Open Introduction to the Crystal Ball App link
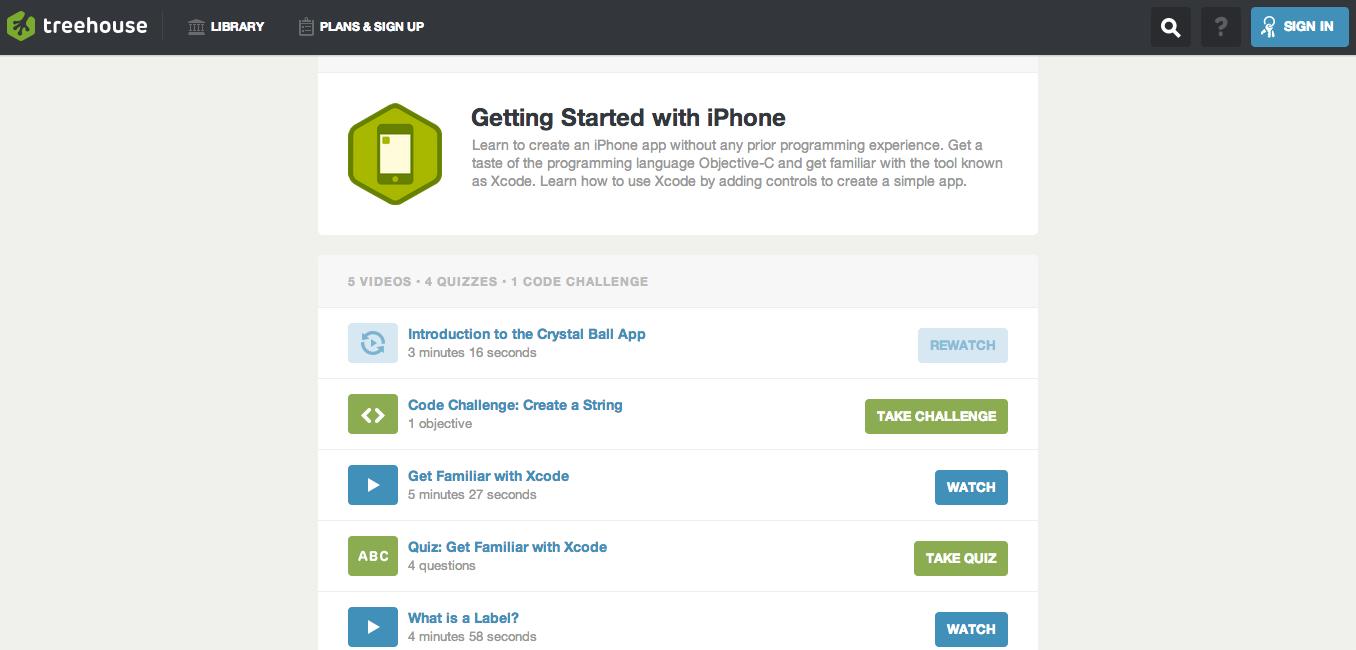Screen dimensions: 1356x650 527,334
